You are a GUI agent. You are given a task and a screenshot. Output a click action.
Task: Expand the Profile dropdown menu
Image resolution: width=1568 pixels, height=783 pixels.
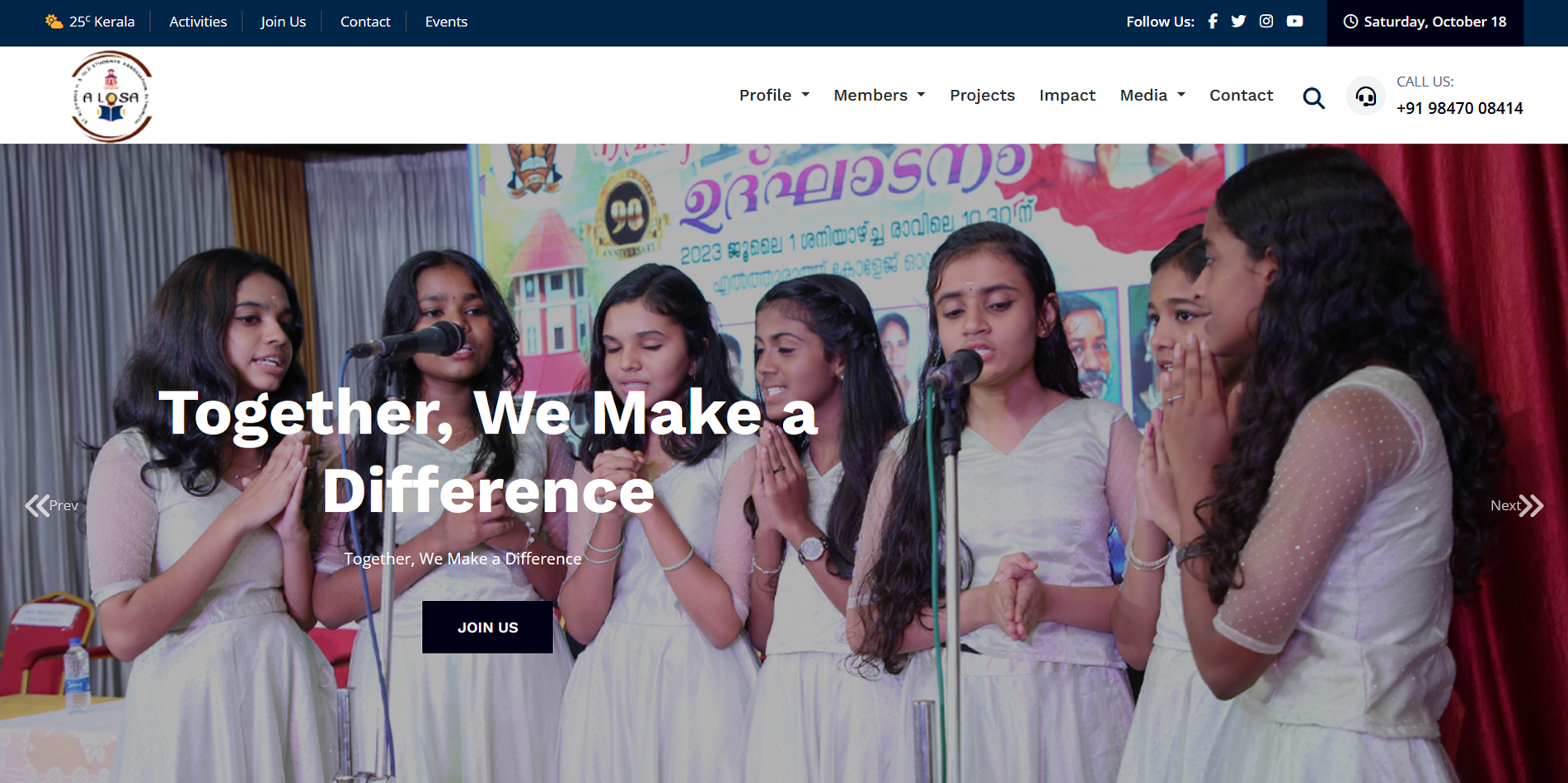click(774, 95)
